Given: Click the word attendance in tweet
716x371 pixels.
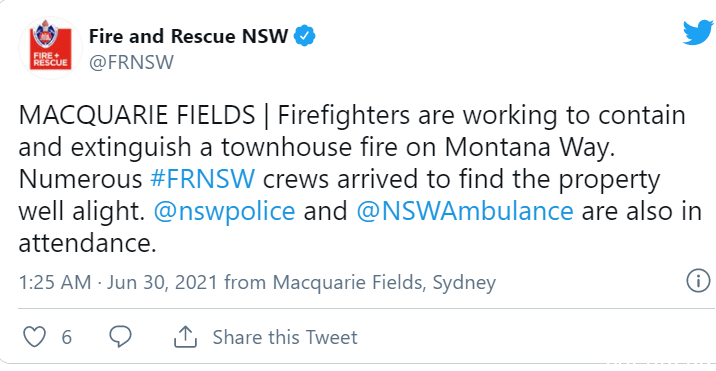Looking at the screenshot, I should (87, 244).
